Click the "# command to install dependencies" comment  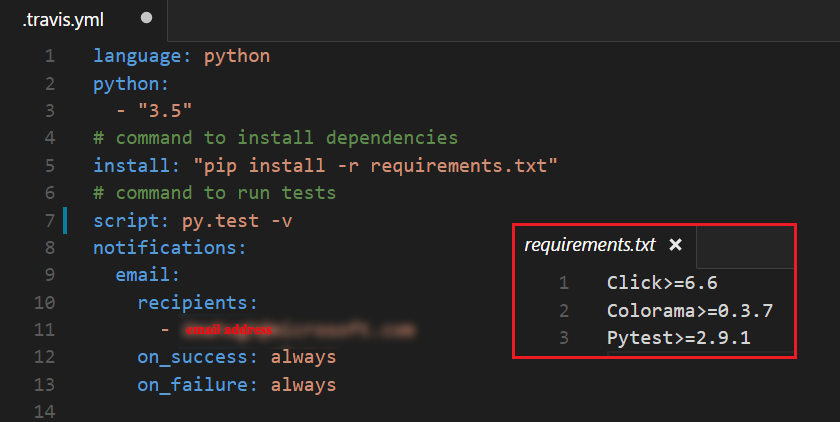[275, 138]
